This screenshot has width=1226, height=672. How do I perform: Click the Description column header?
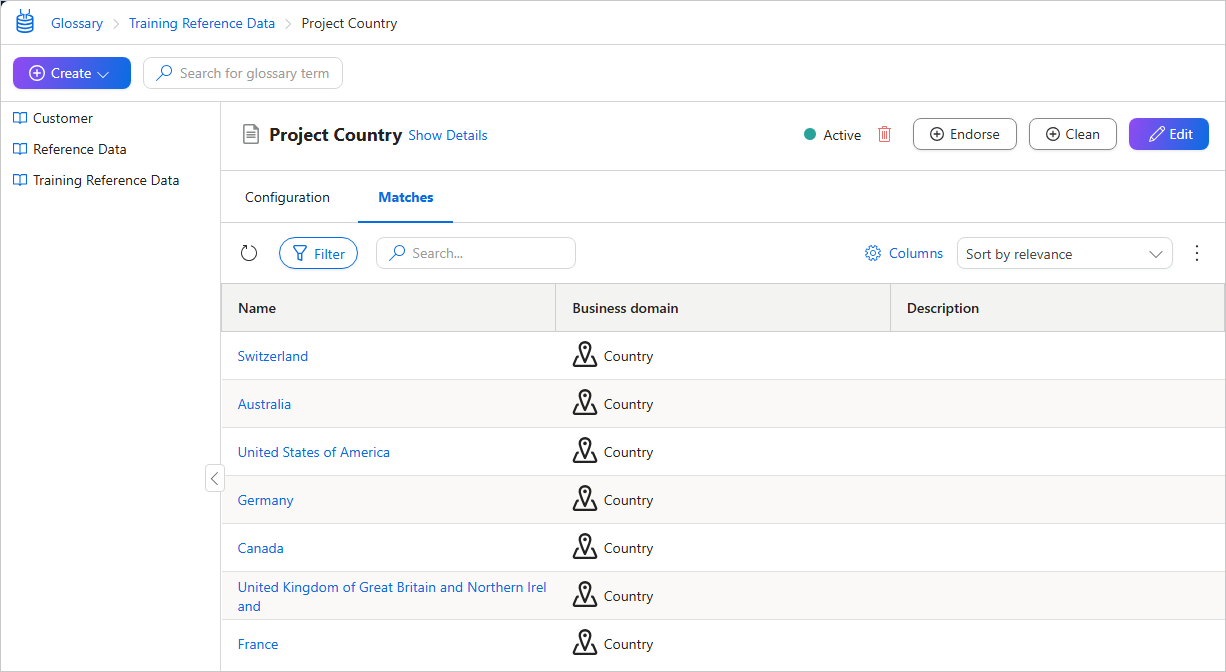1057,308
